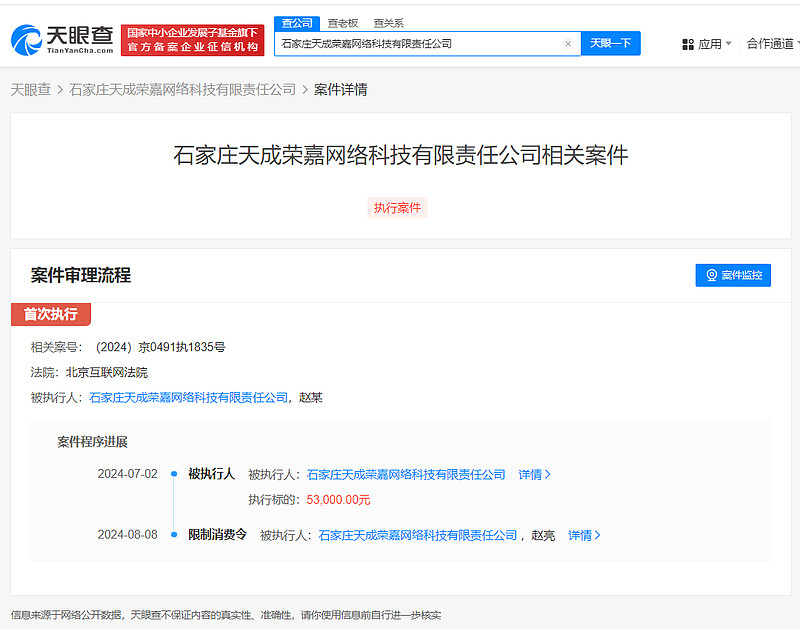The height and width of the screenshot is (629, 800).
Task: Open company link in the 被执行人 summary line
Action: pos(188,397)
